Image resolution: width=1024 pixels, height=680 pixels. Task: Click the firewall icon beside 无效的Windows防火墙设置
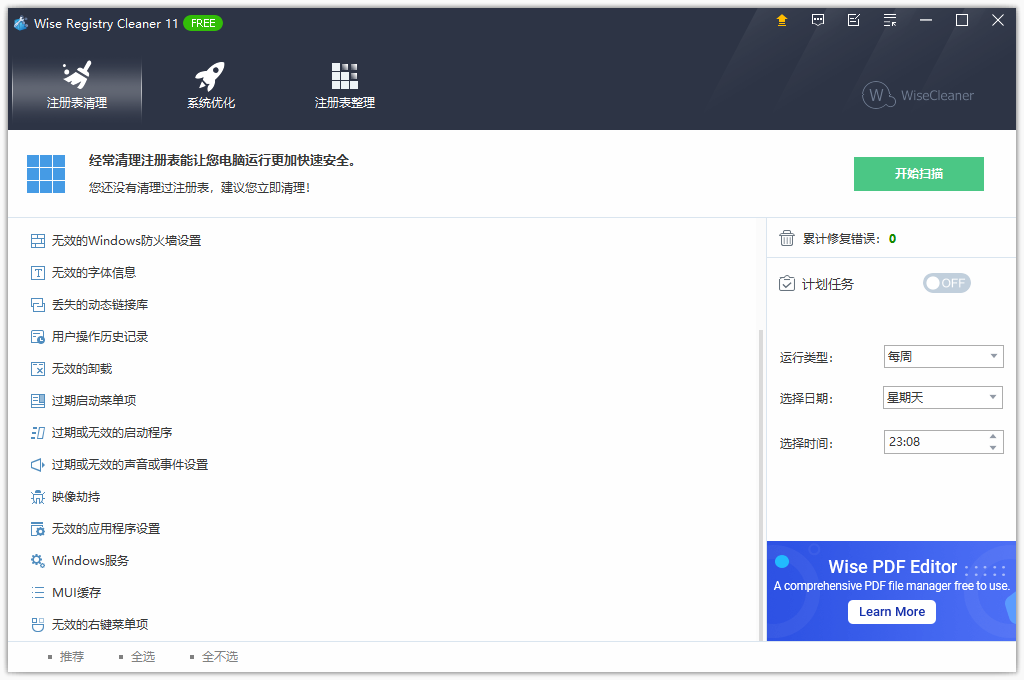tap(38, 241)
